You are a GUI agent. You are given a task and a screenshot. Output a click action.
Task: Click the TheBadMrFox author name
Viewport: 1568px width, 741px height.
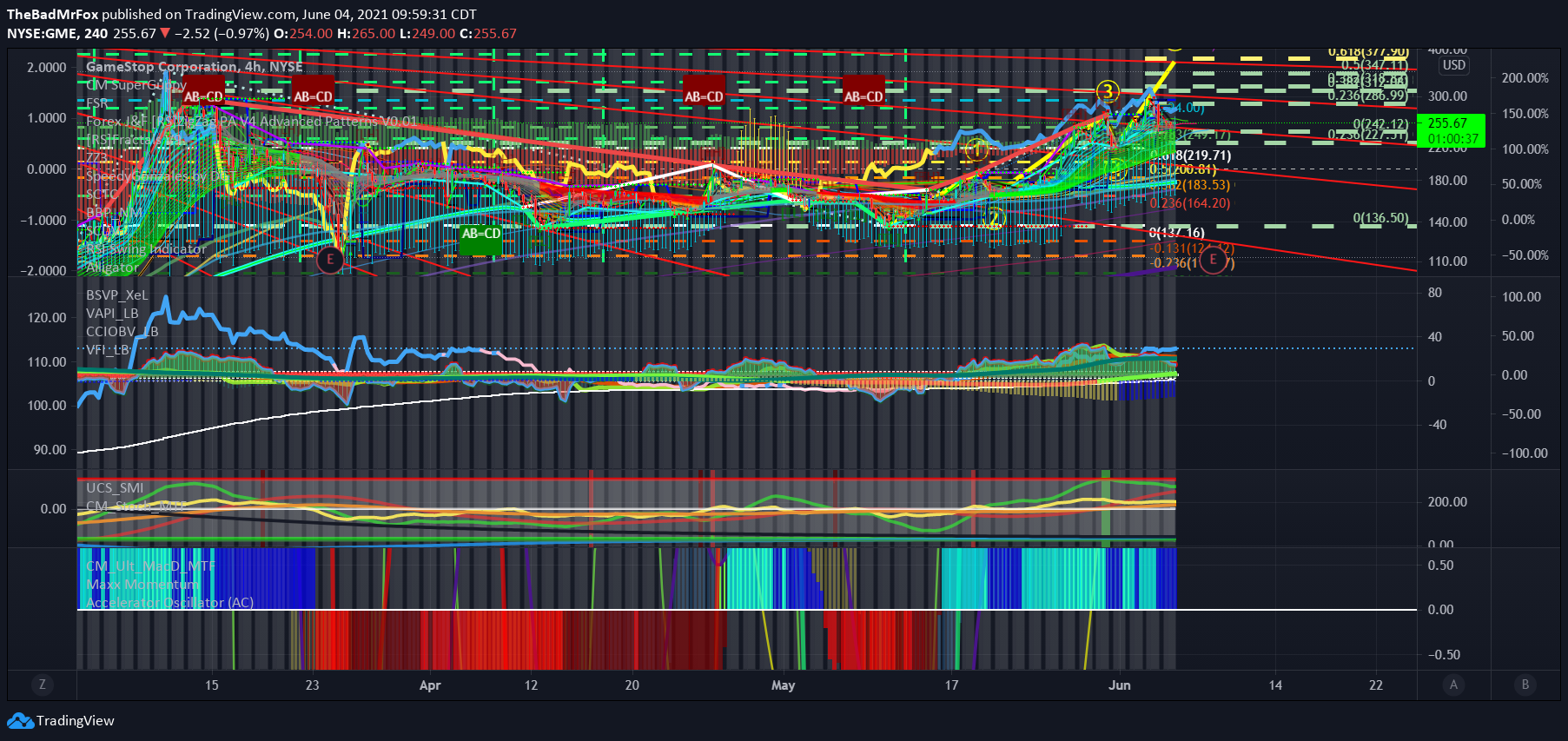coord(52,14)
